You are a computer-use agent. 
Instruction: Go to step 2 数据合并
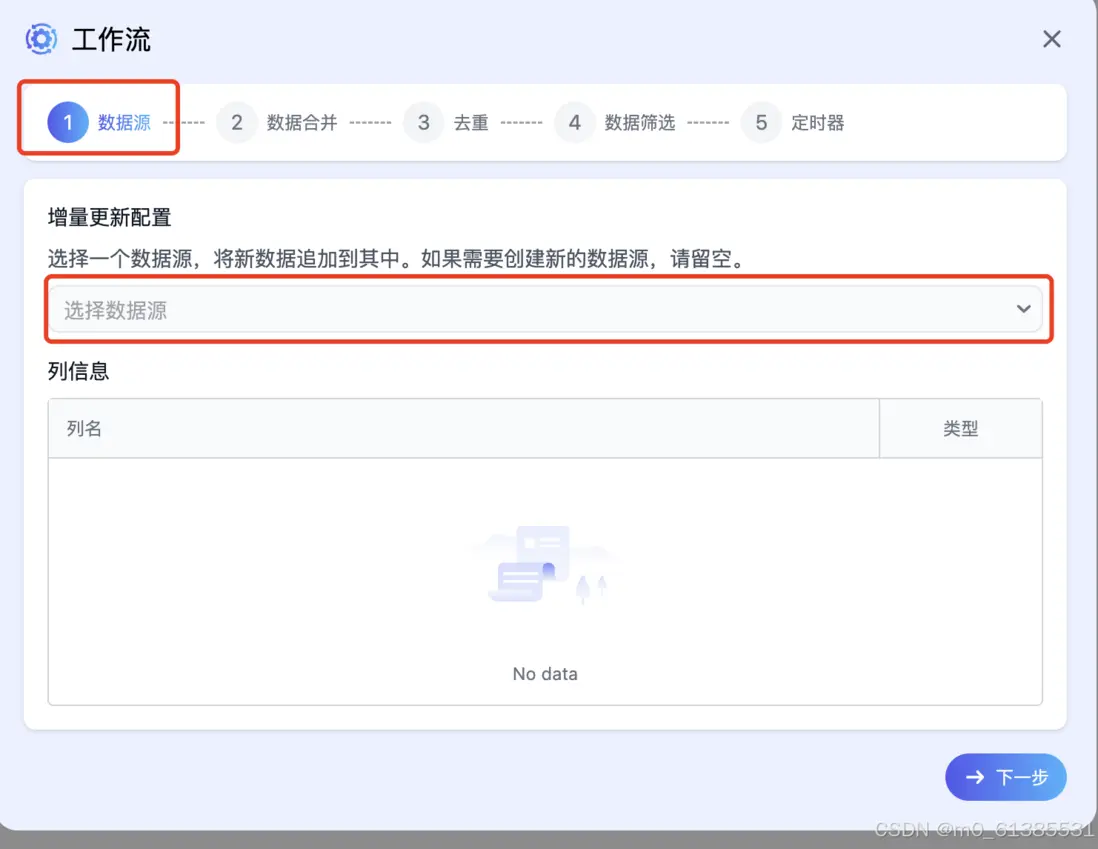pyautogui.click(x=277, y=123)
